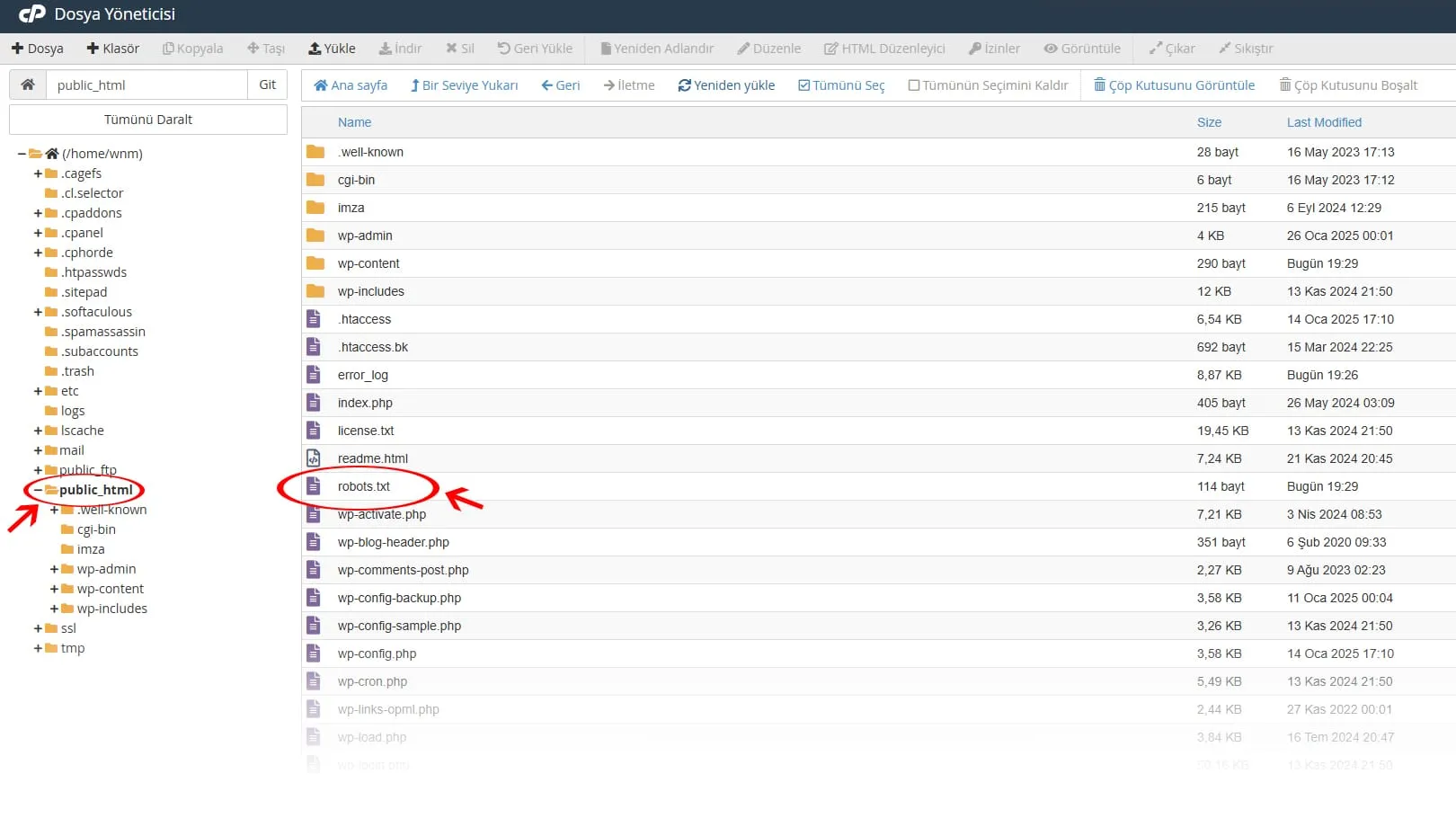Select the license.txt file name
The height and width of the screenshot is (818, 1456).
366,431
